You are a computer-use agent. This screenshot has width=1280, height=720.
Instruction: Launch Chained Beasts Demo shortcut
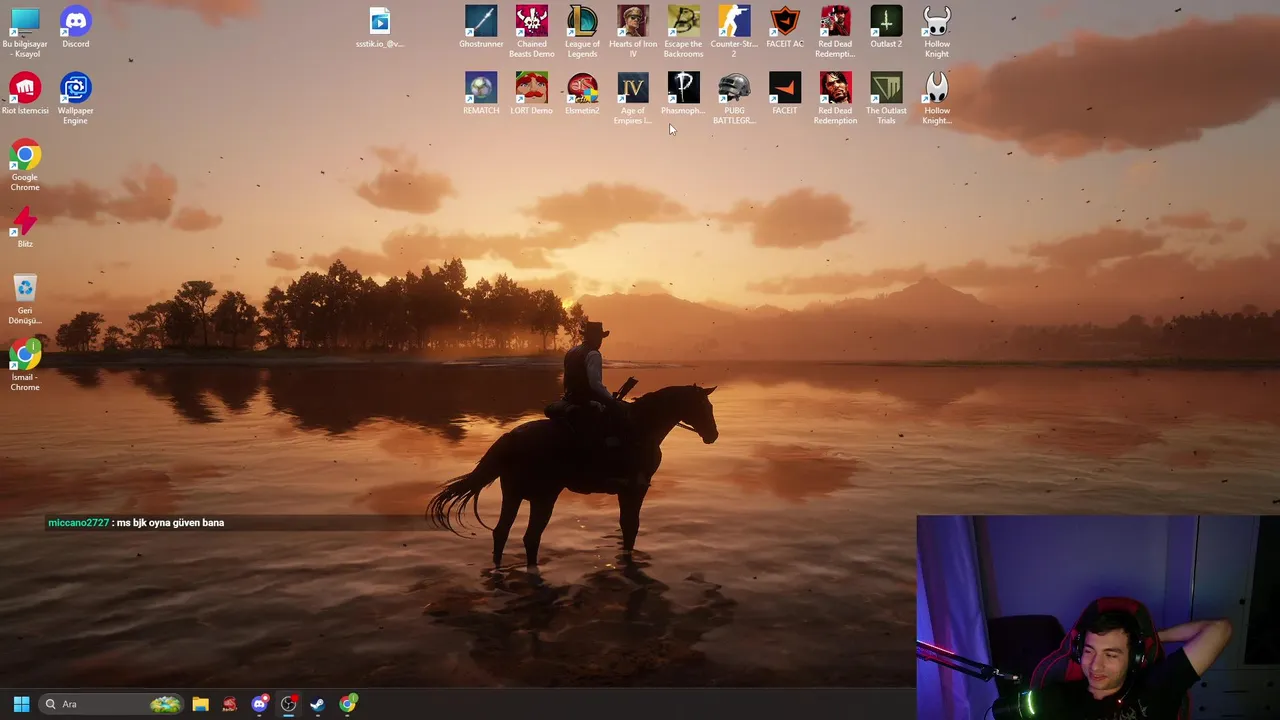(532, 31)
